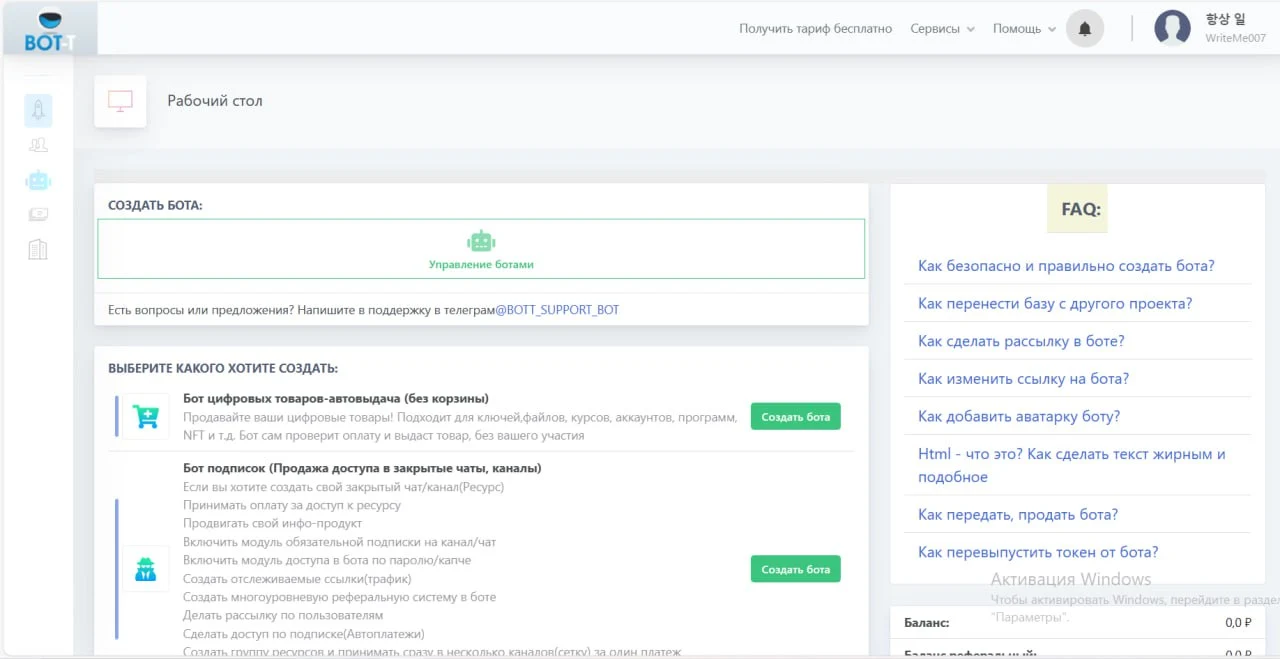
Task: Create digital goods bot with Создать бота
Action: pos(795,417)
